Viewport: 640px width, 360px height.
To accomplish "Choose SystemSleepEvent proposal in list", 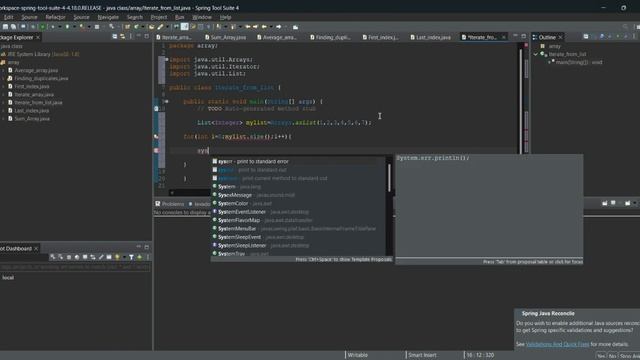I will click(x=298, y=237).
